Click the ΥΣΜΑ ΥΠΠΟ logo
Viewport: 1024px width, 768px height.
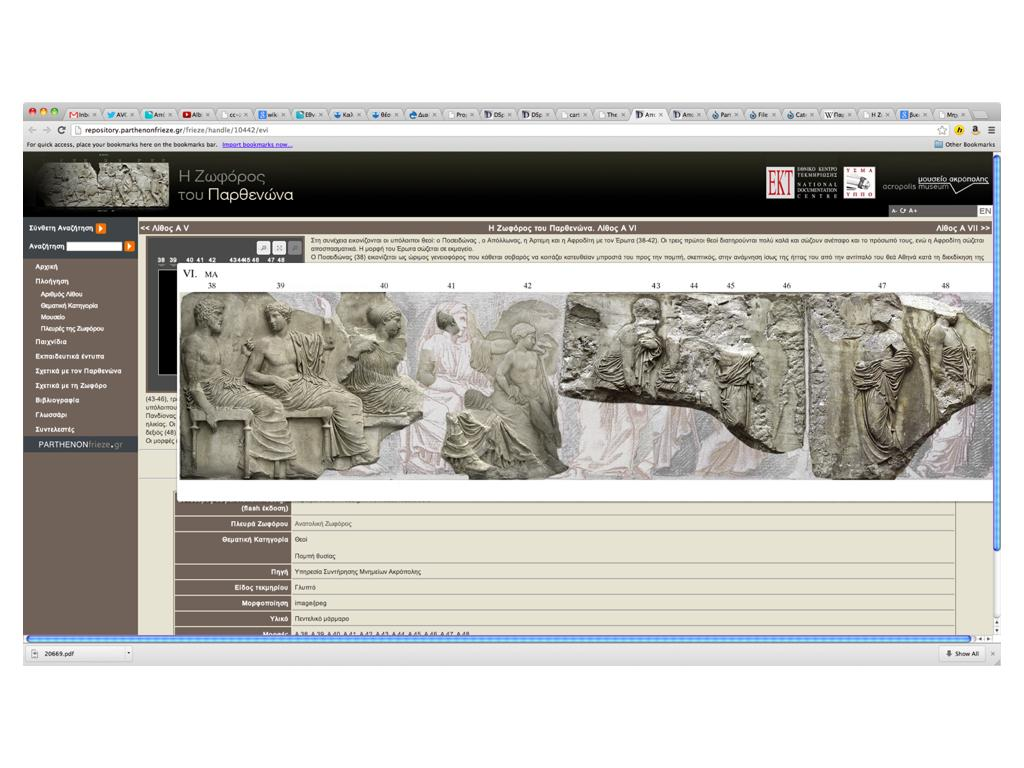click(x=859, y=182)
